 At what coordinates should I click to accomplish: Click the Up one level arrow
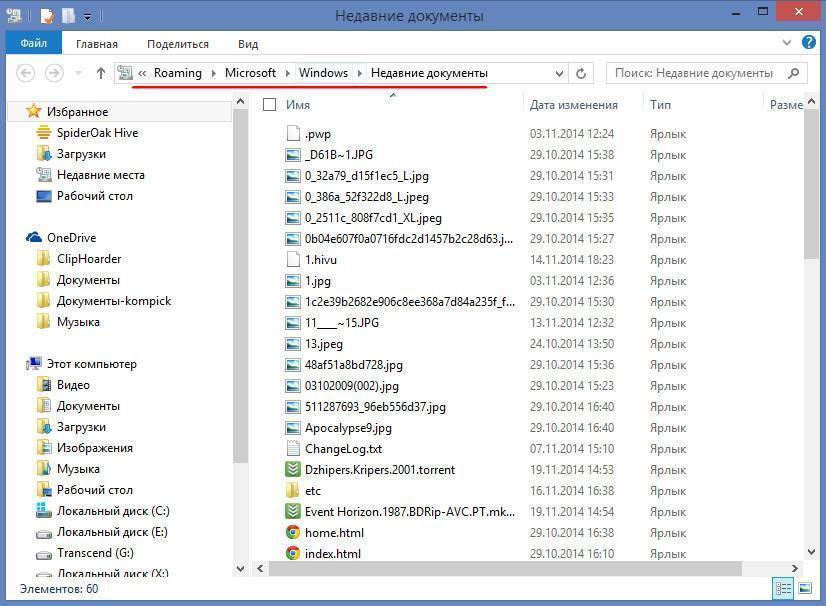pos(100,73)
